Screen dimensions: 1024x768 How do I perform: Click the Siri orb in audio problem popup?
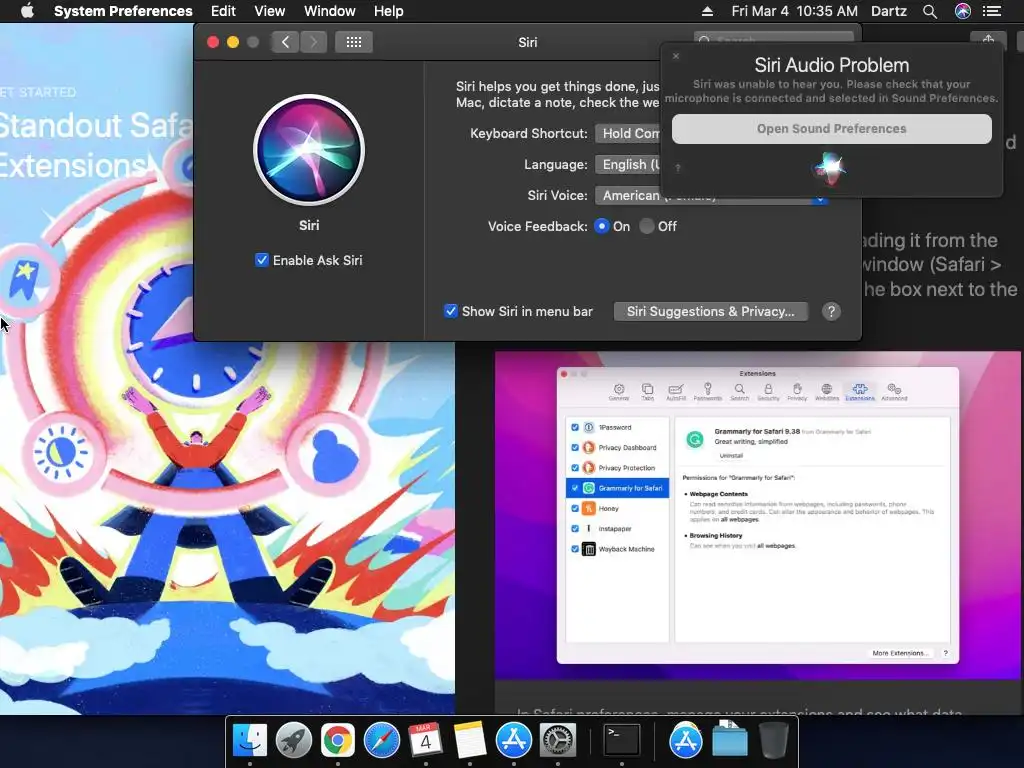(x=830, y=167)
